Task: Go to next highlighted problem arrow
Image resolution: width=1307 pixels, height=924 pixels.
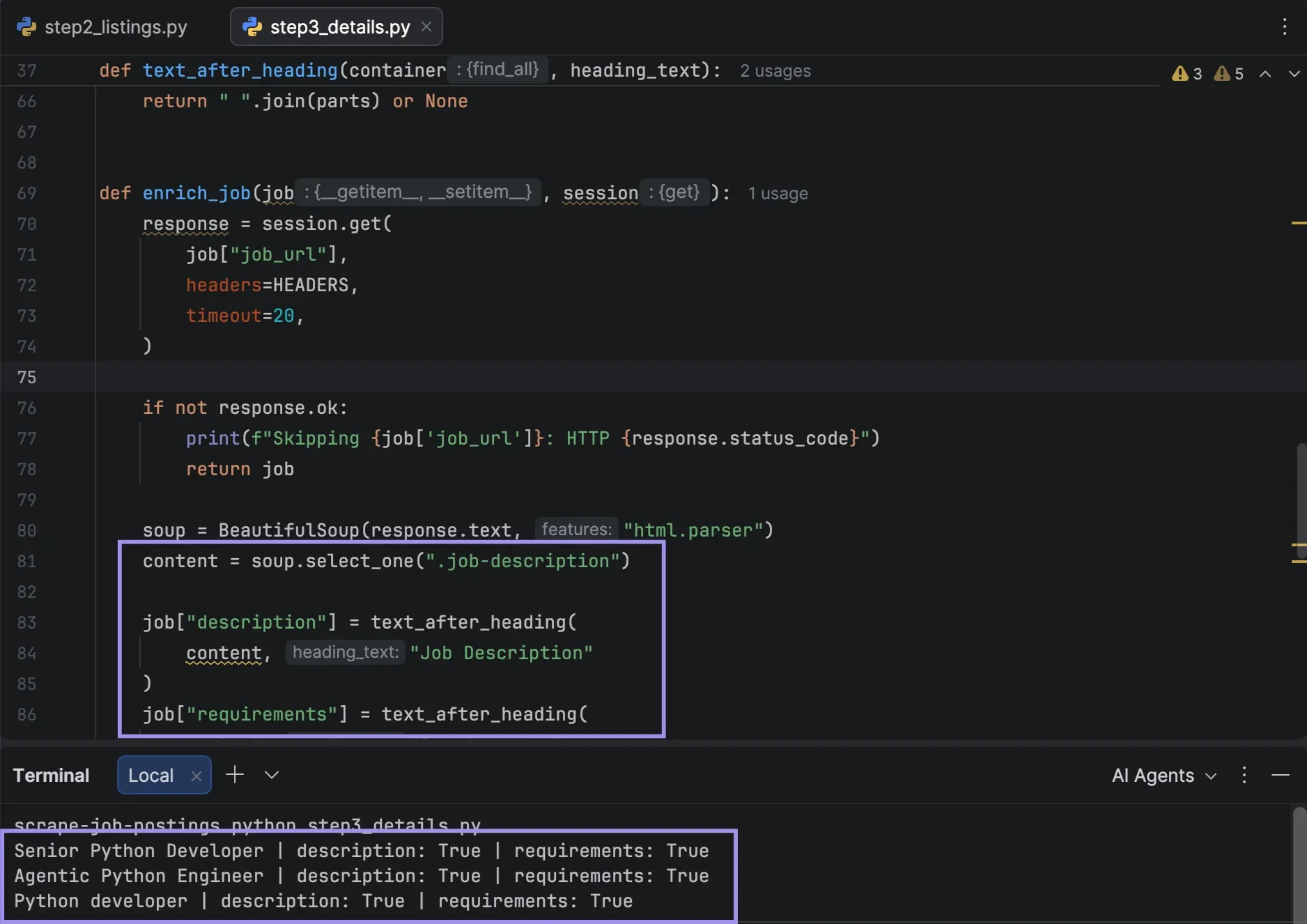Action: pyautogui.click(x=1294, y=74)
